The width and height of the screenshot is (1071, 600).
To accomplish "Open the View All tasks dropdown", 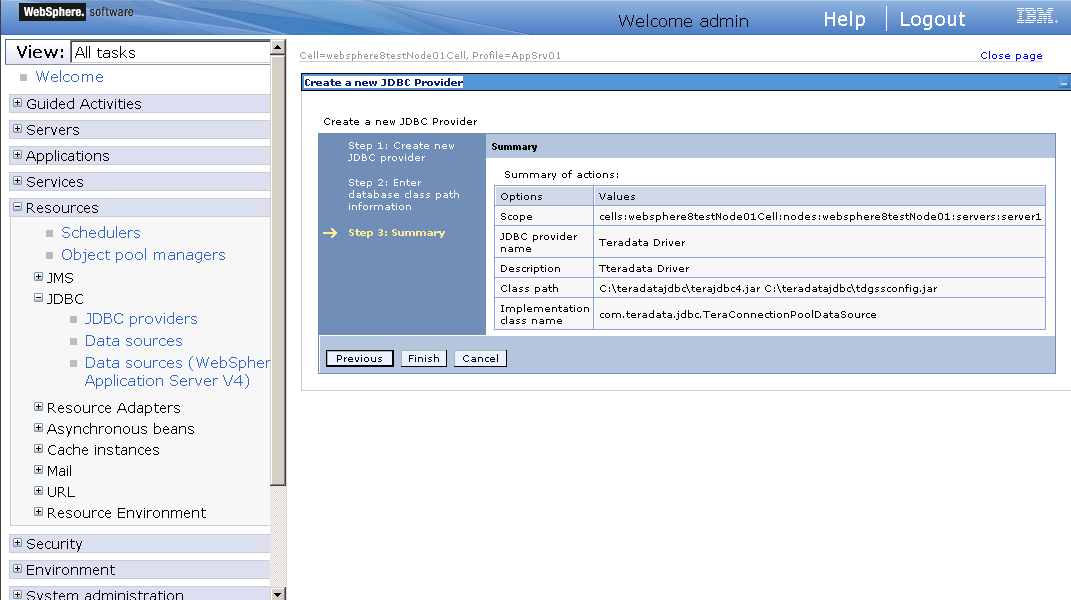I will coord(171,51).
